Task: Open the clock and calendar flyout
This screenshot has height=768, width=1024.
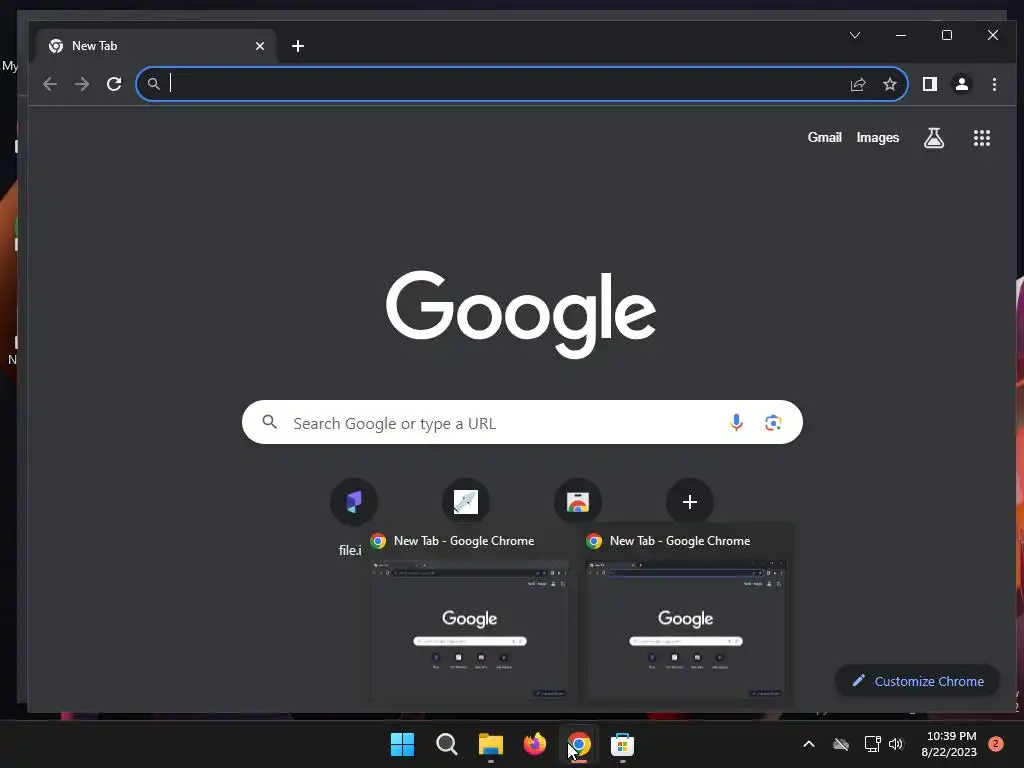Action: (949, 744)
